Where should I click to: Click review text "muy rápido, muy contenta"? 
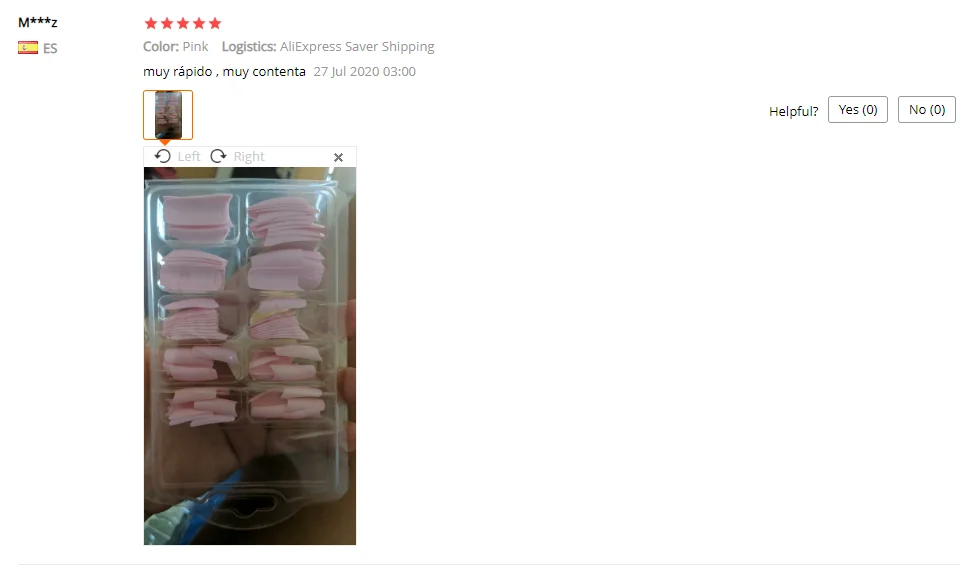click(224, 72)
